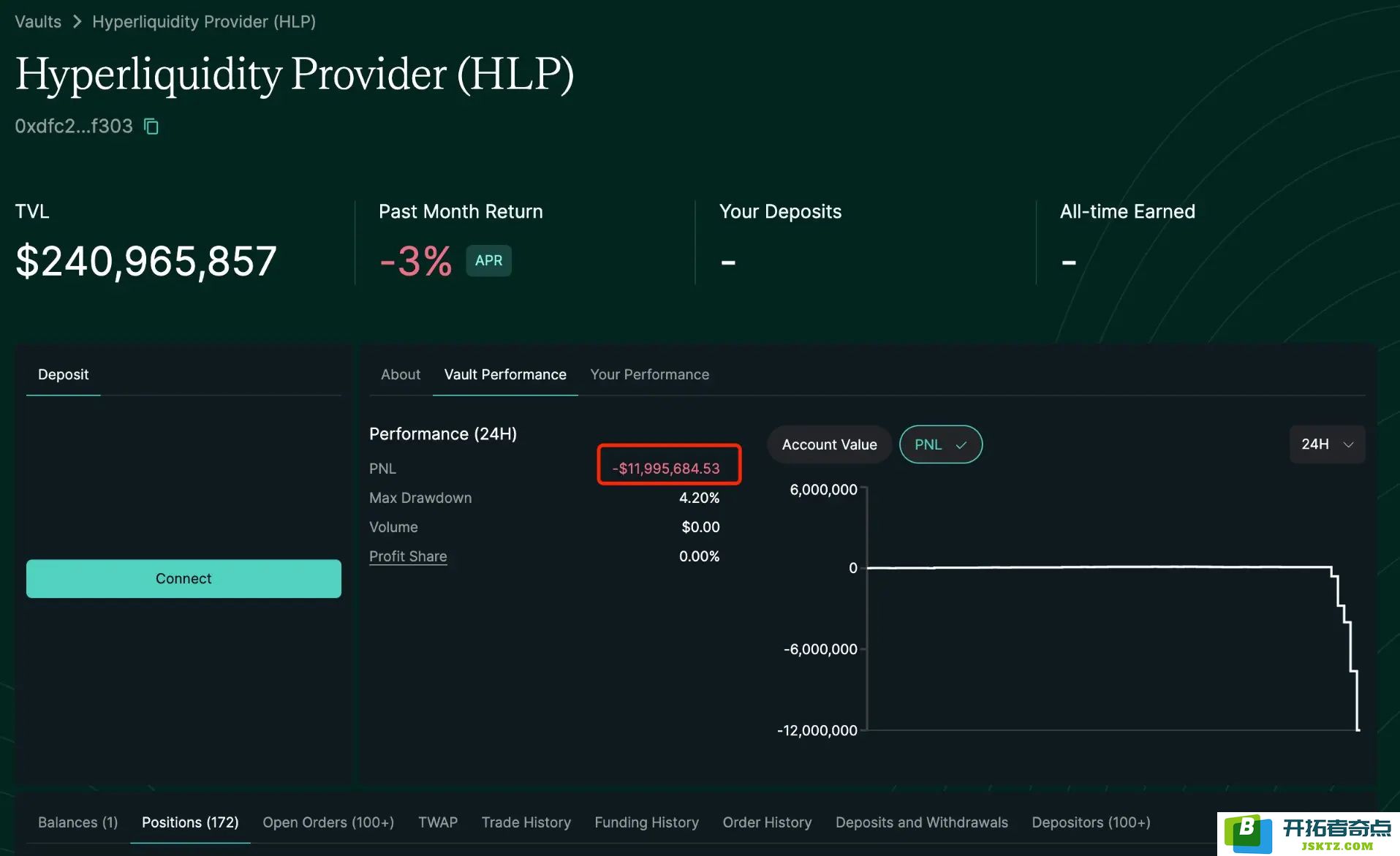
Task: Click the Volume value $0.00
Action: [700, 527]
